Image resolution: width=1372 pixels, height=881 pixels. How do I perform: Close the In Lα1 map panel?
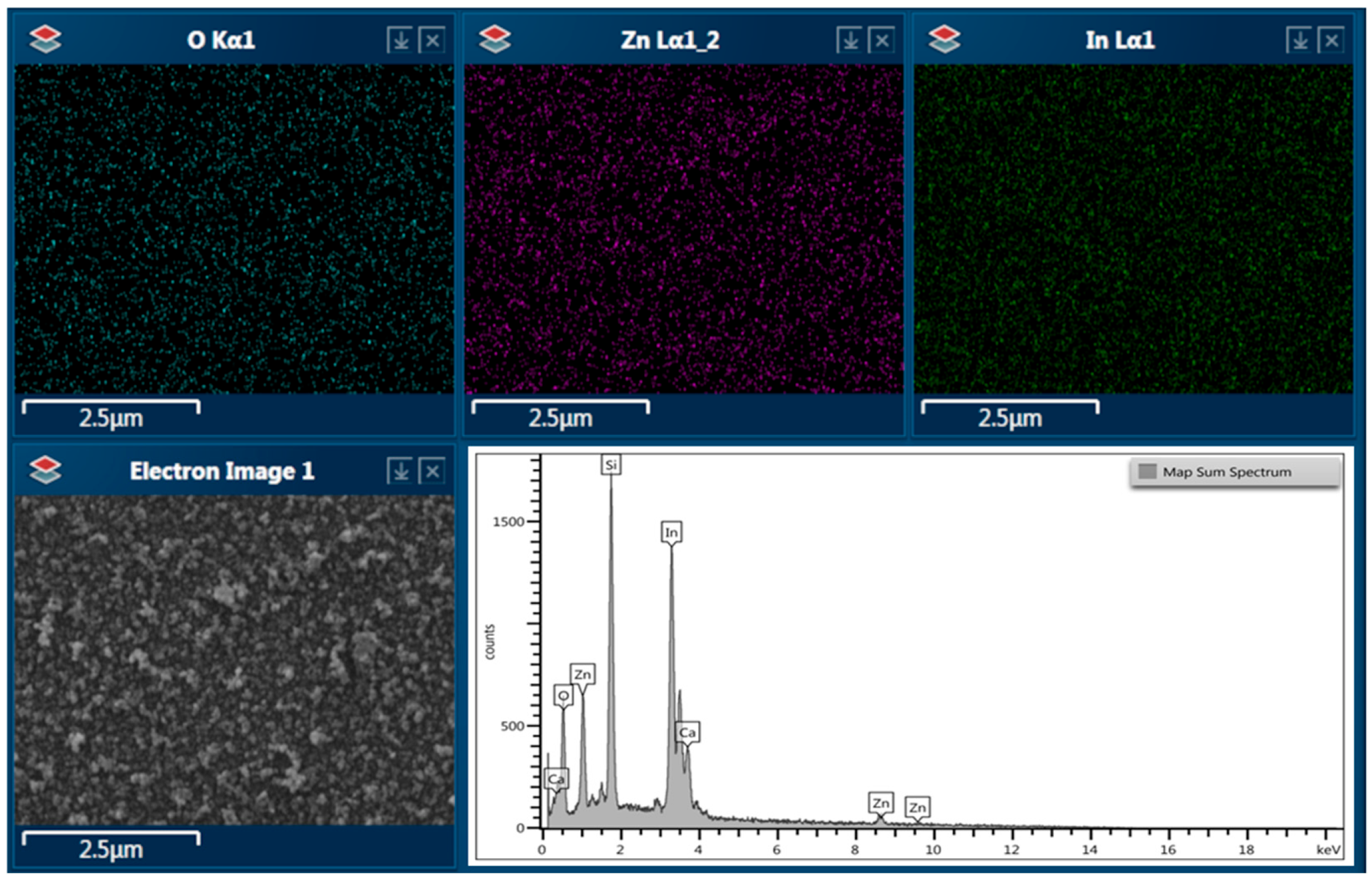tap(1331, 41)
